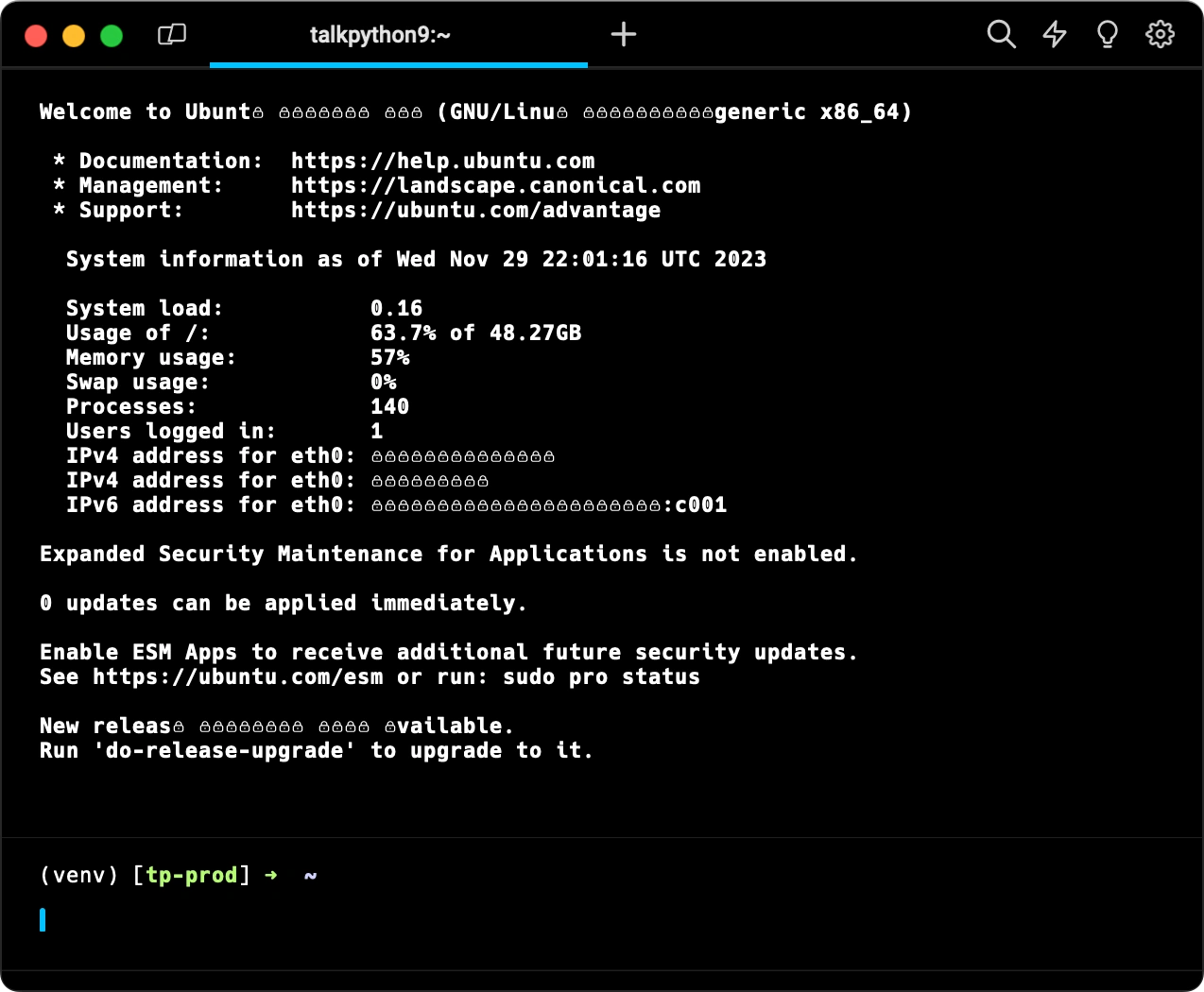Click the lightbulb icon
Screen dimensions: 1204x992
pyautogui.click(x=1107, y=35)
